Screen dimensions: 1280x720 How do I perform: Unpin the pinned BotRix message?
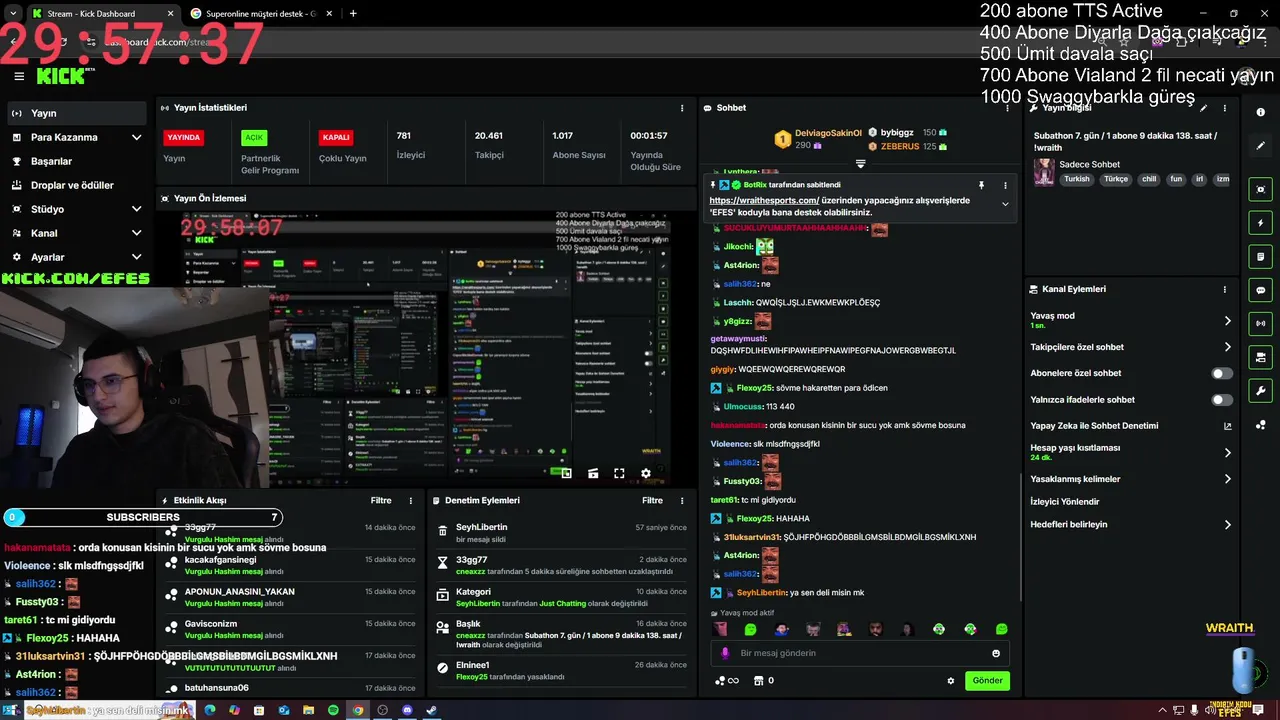click(x=981, y=185)
